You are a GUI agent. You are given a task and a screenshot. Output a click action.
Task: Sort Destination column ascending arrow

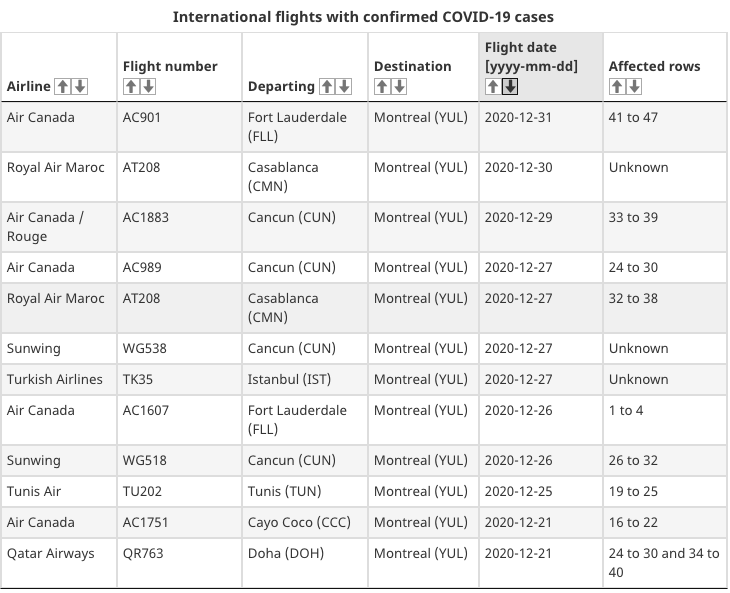click(382, 87)
